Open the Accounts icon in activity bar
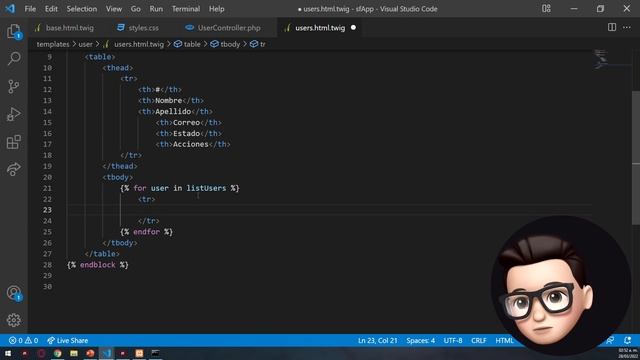 pyautogui.click(x=14, y=292)
